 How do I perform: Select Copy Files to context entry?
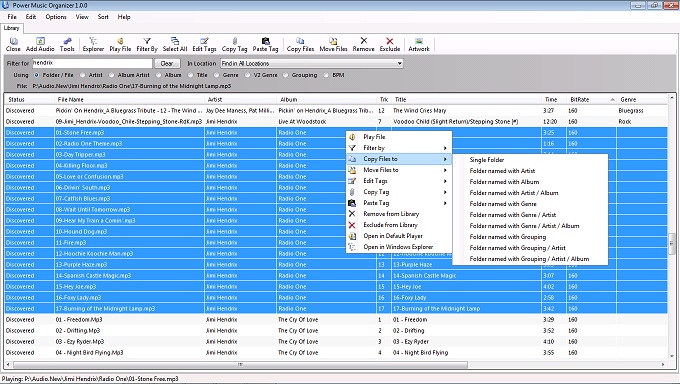click(x=399, y=159)
